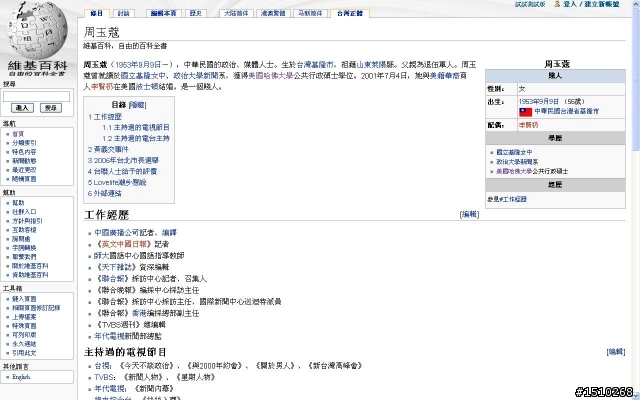Open 上傳檔案 upload file link
The image size is (640, 400).
24,317
